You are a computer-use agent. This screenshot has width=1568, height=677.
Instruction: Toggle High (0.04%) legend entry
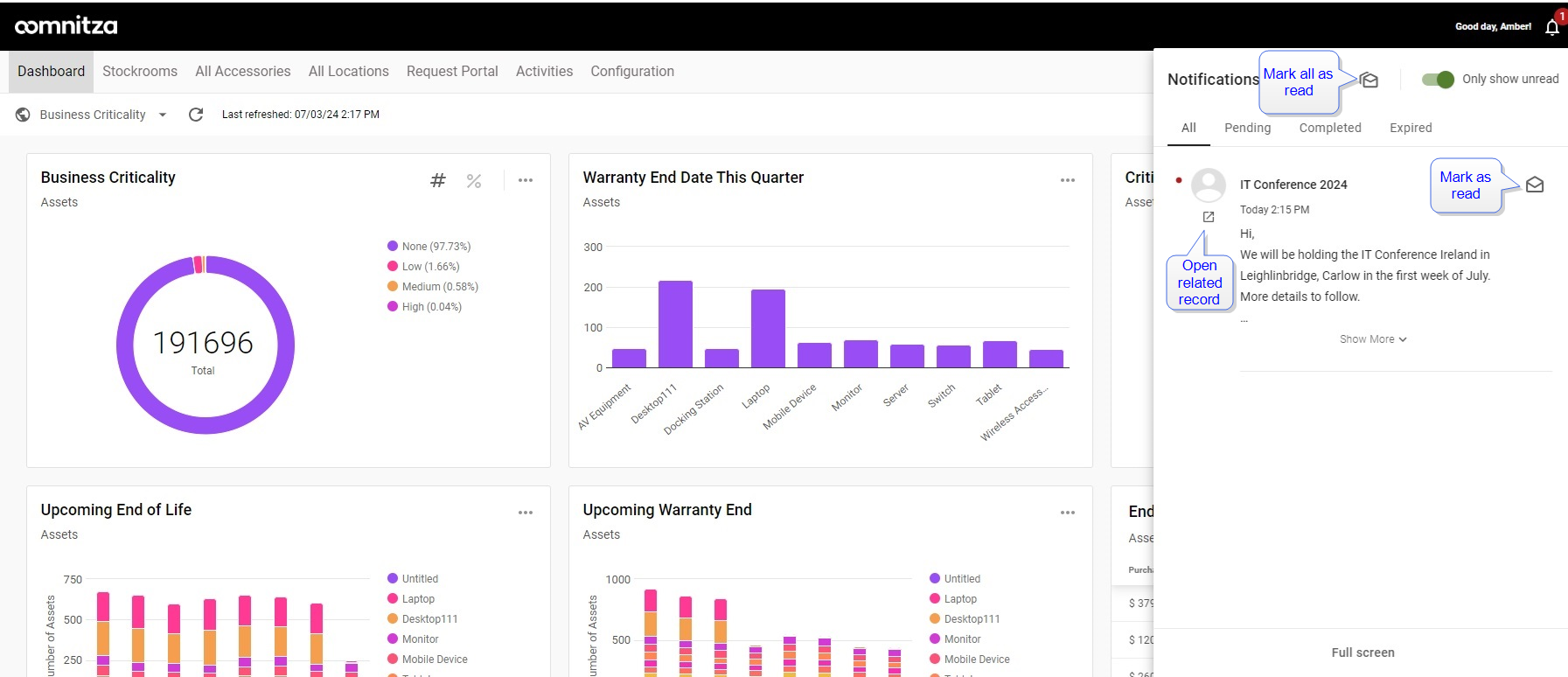[x=424, y=307]
